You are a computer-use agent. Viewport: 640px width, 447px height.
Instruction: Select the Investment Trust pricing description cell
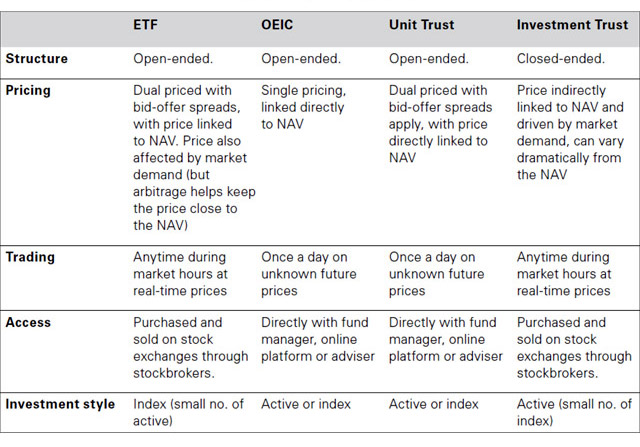(x=571, y=132)
